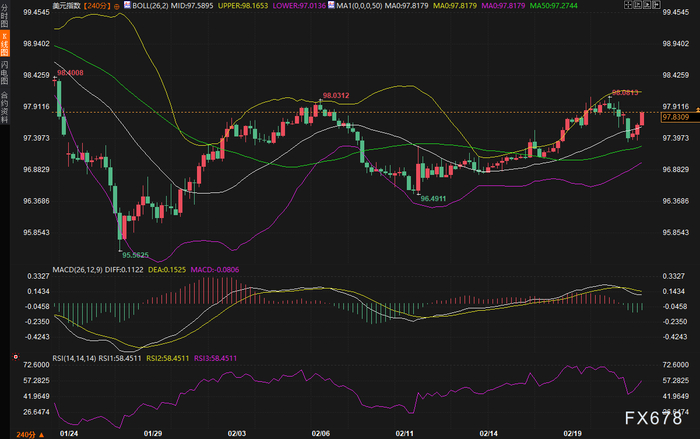Click the orange circle icon after 240分

(x=117, y=6)
